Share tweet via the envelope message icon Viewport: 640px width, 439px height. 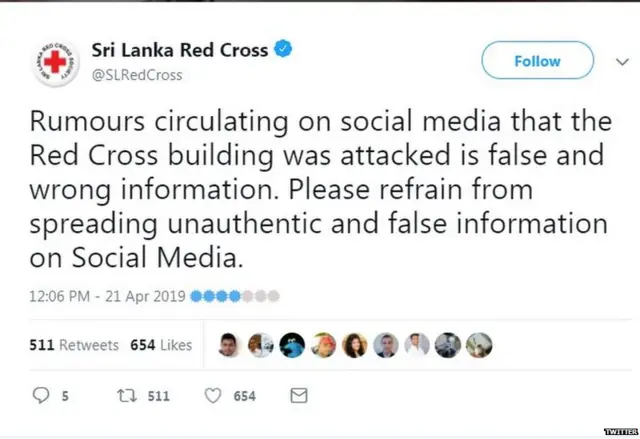(x=298, y=396)
